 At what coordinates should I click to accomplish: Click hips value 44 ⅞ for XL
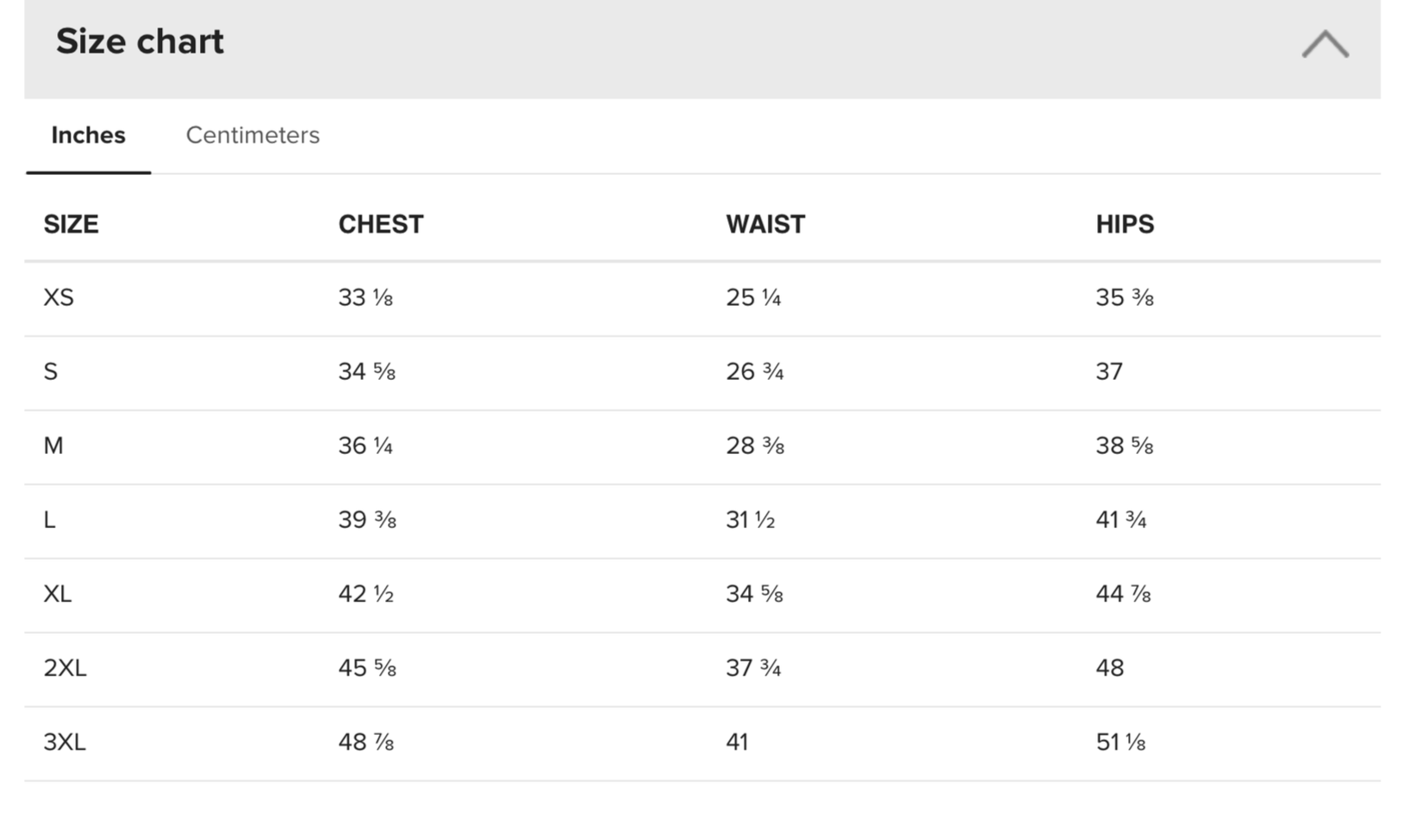(1123, 594)
